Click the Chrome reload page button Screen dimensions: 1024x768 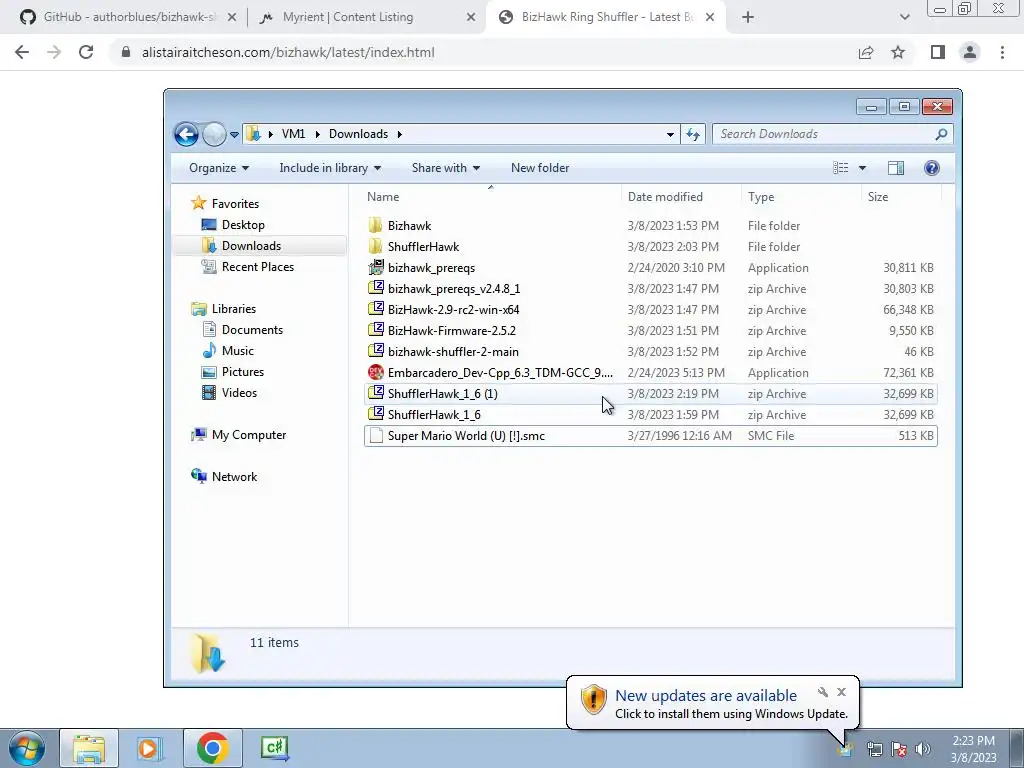pos(86,52)
